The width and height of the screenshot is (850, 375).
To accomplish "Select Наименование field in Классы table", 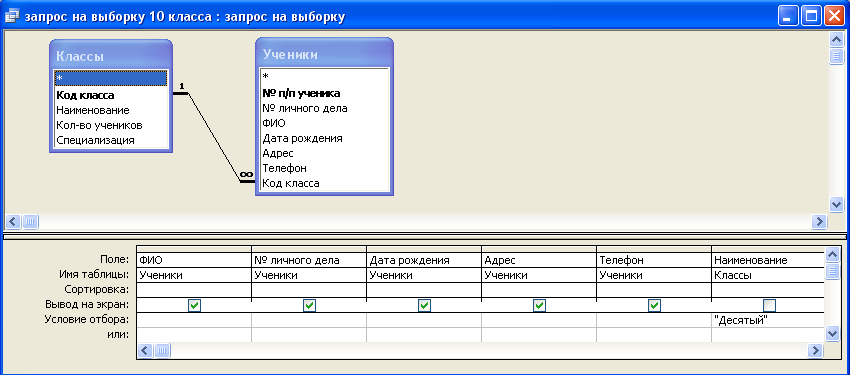I will (x=111, y=110).
